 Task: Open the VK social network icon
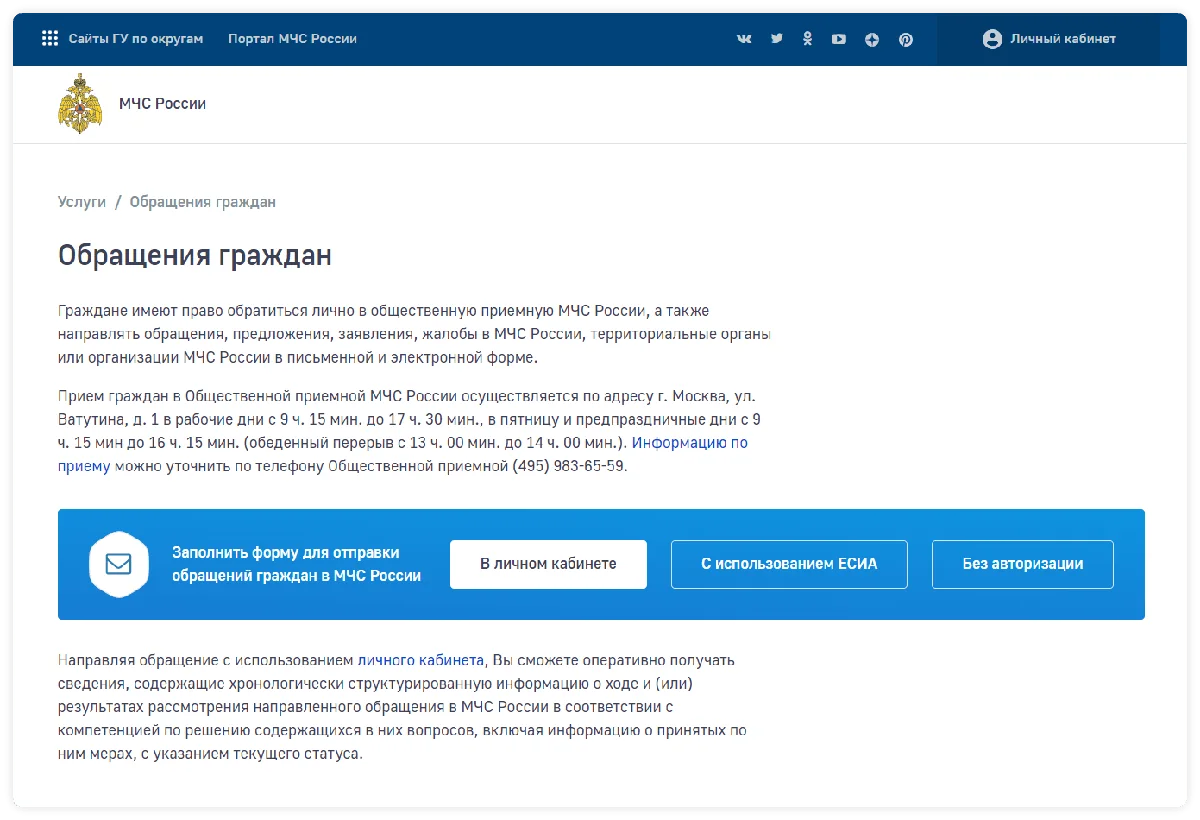(x=744, y=39)
